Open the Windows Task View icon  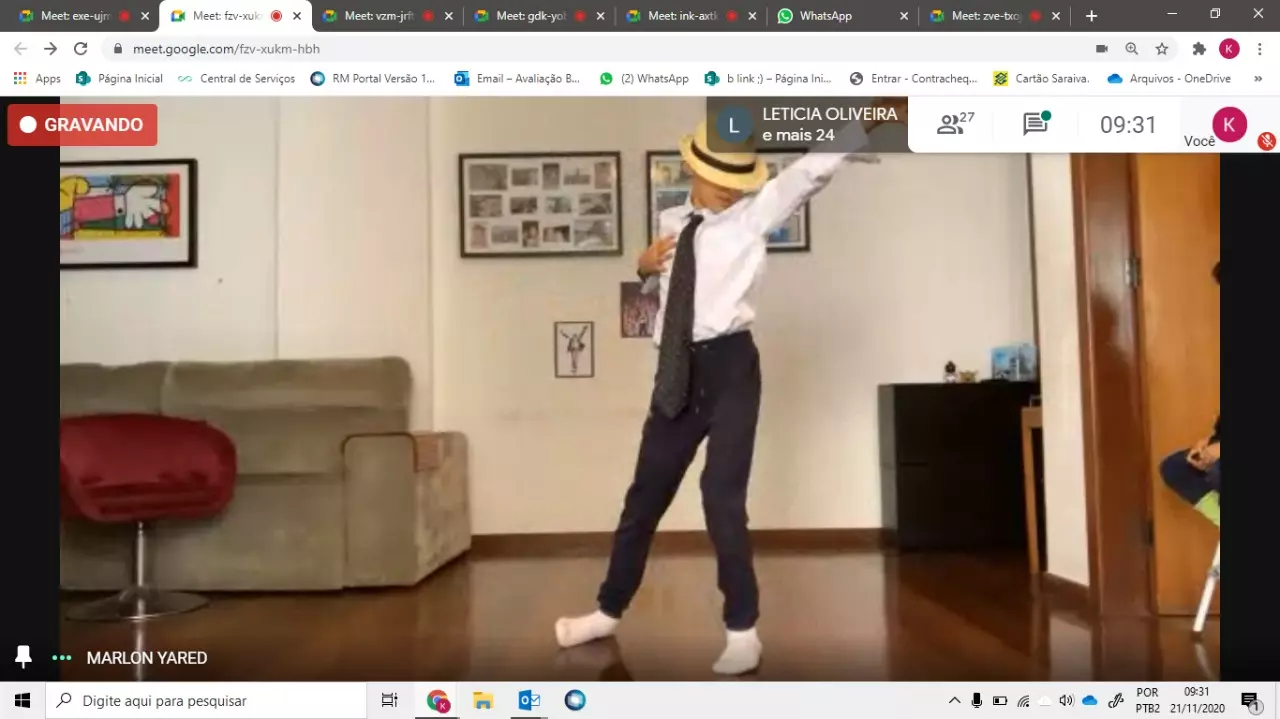(390, 700)
